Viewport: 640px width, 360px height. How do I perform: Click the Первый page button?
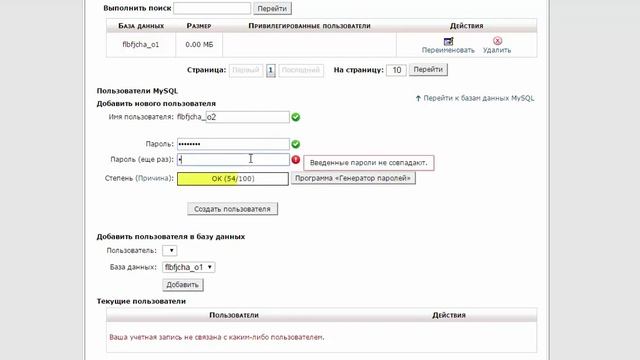pos(246,70)
